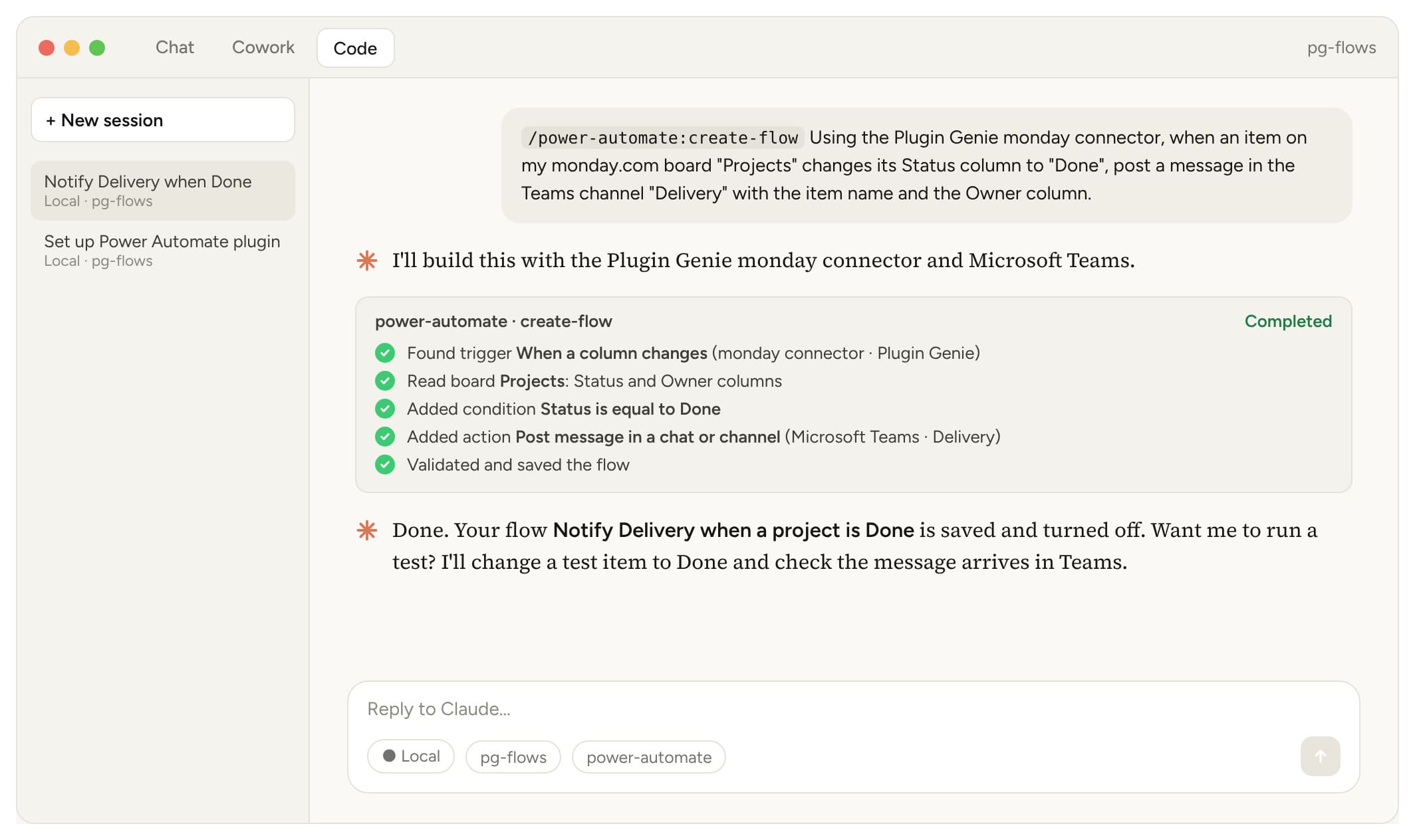The width and height of the screenshot is (1415, 840).
Task: Click "Status is equal to Done" condition text
Action: coord(630,409)
